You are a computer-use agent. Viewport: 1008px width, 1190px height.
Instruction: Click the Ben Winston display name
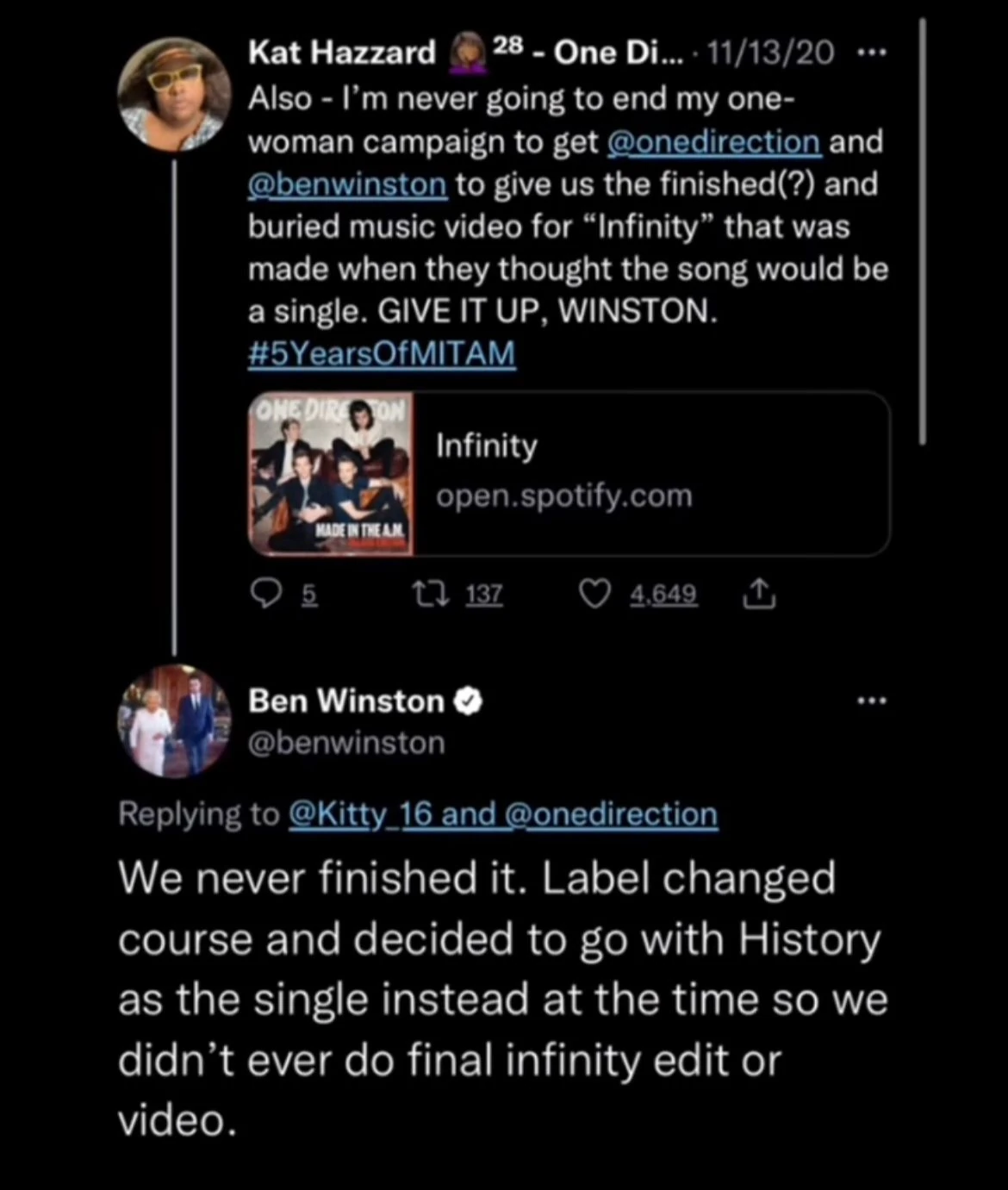coord(346,701)
